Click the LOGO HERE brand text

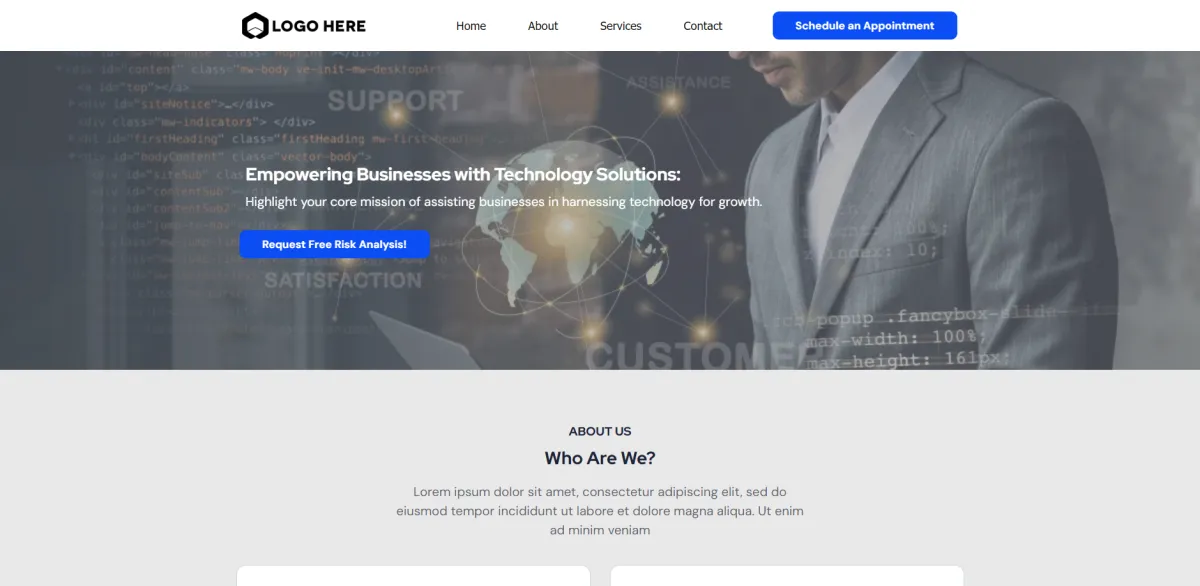coord(318,26)
